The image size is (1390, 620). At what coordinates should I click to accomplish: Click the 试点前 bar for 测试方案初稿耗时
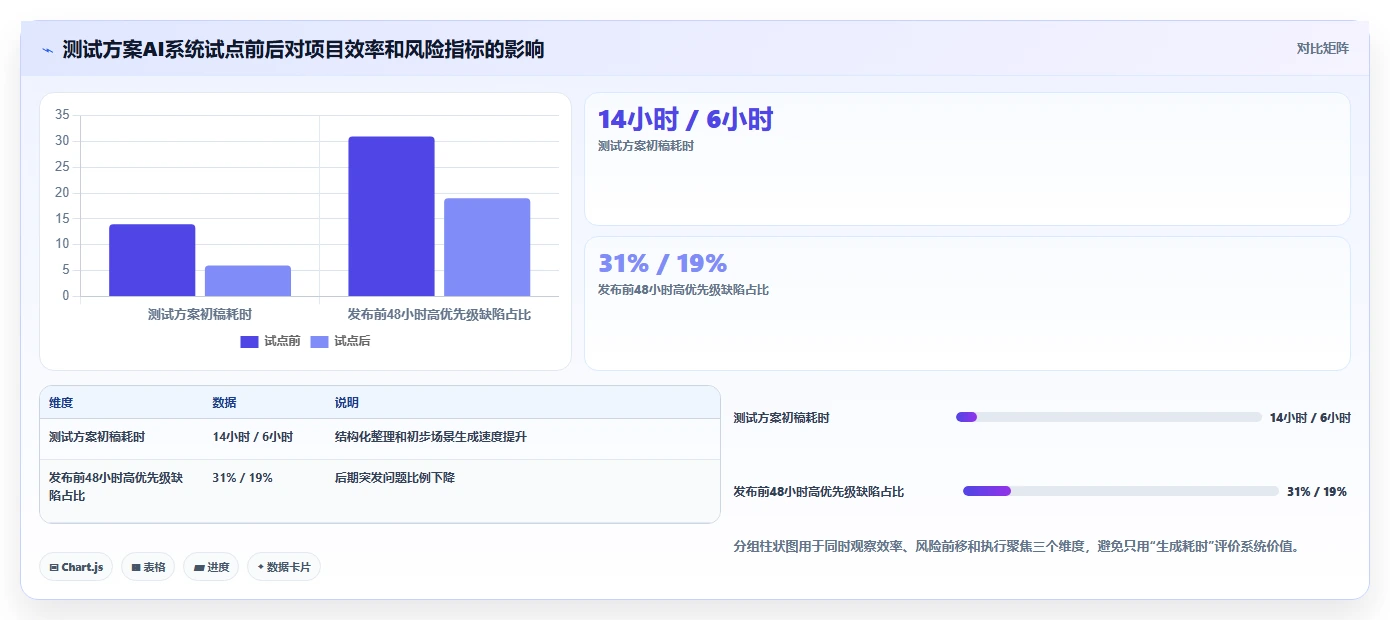point(152,260)
